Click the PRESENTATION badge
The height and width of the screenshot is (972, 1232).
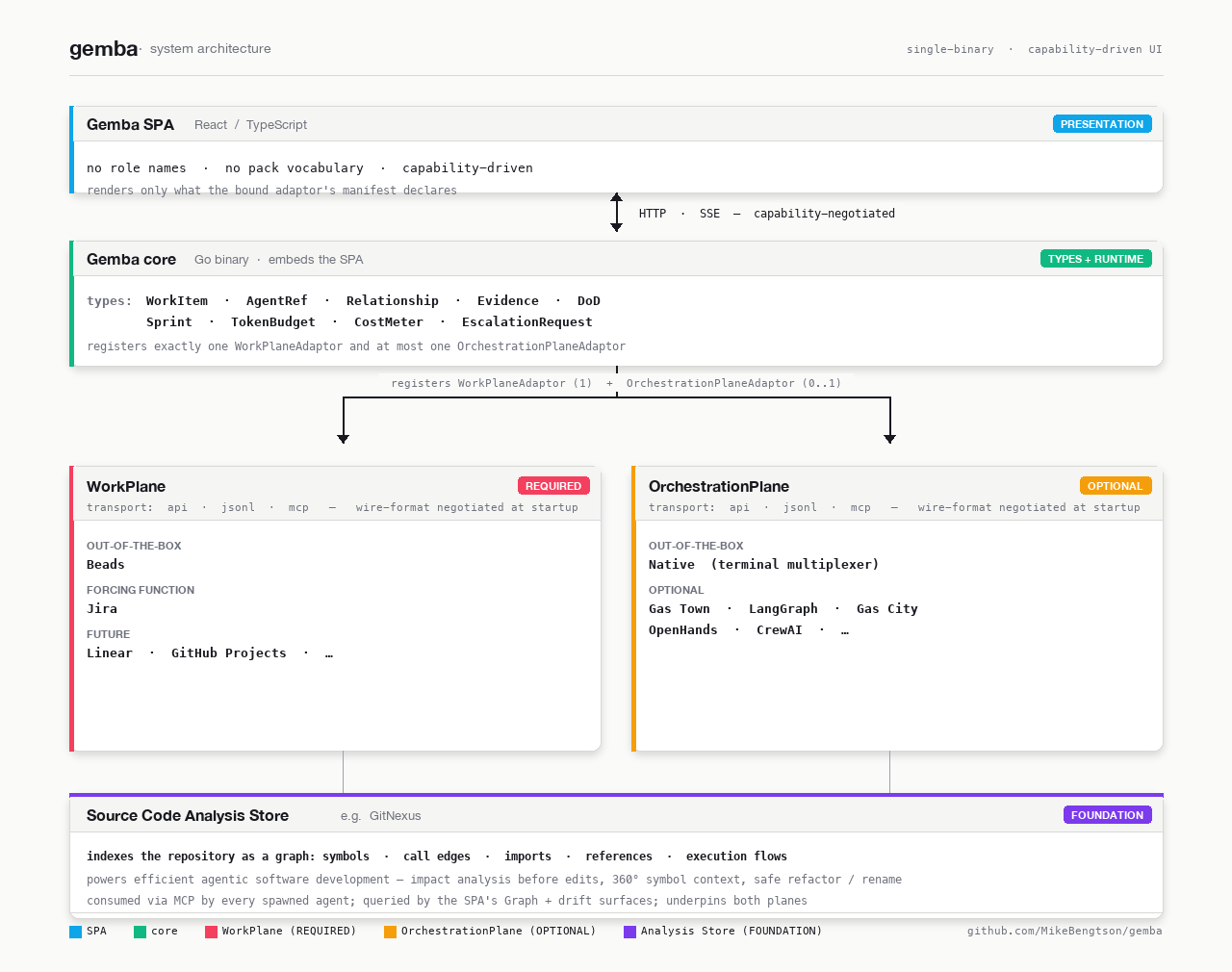click(1102, 124)
